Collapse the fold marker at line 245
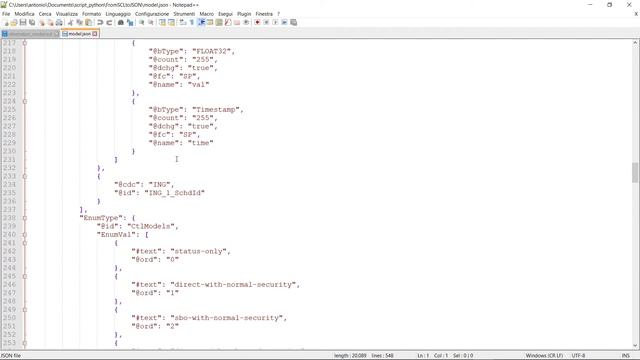640x360 pixels. 24,276
